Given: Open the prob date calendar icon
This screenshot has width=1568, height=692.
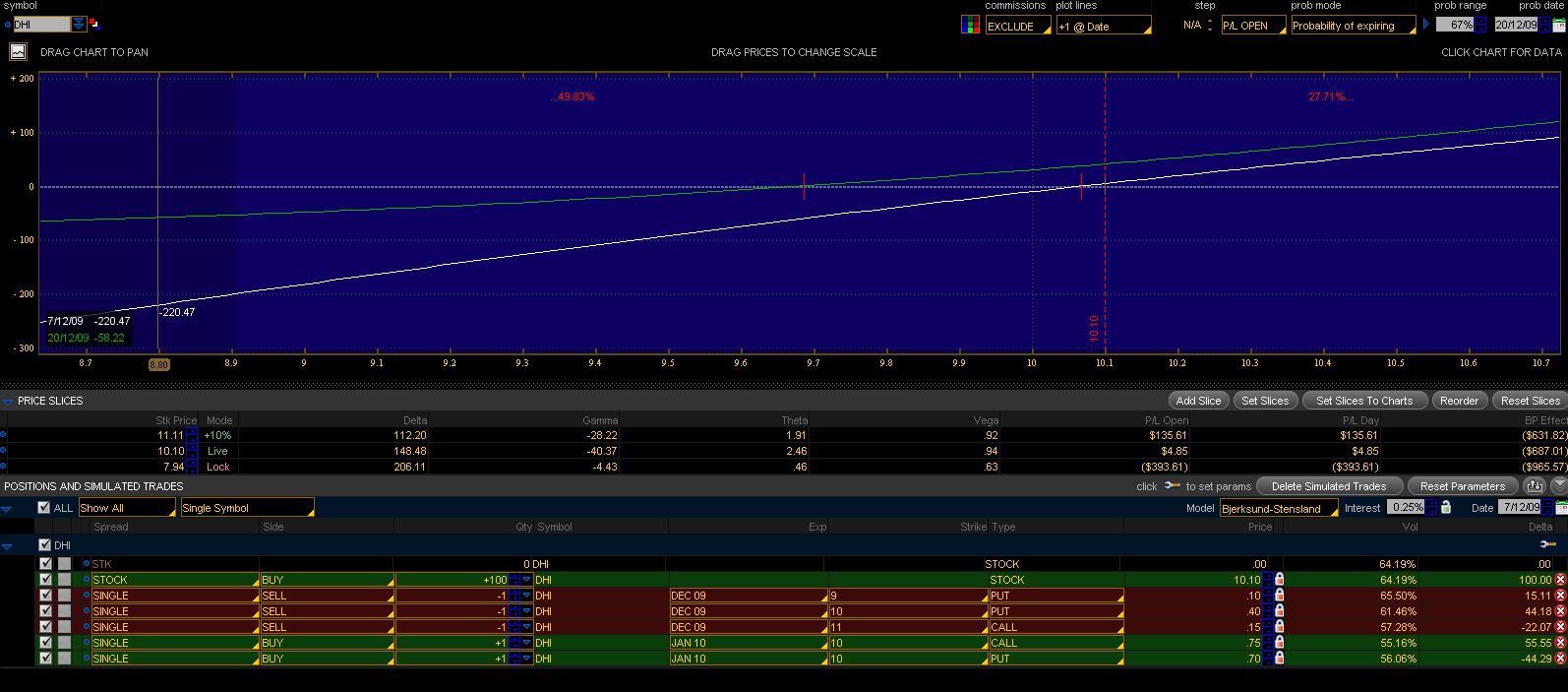Looking at the screenshot, I should [x=1560, y=26].
